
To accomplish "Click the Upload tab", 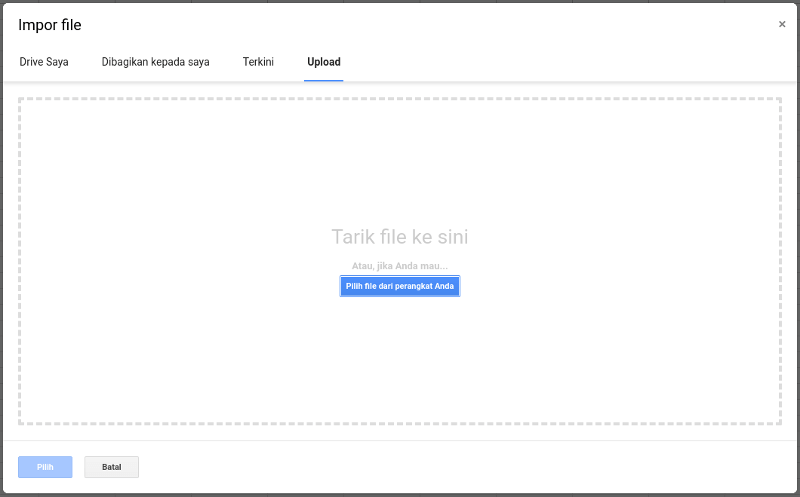I will [324, 62].
